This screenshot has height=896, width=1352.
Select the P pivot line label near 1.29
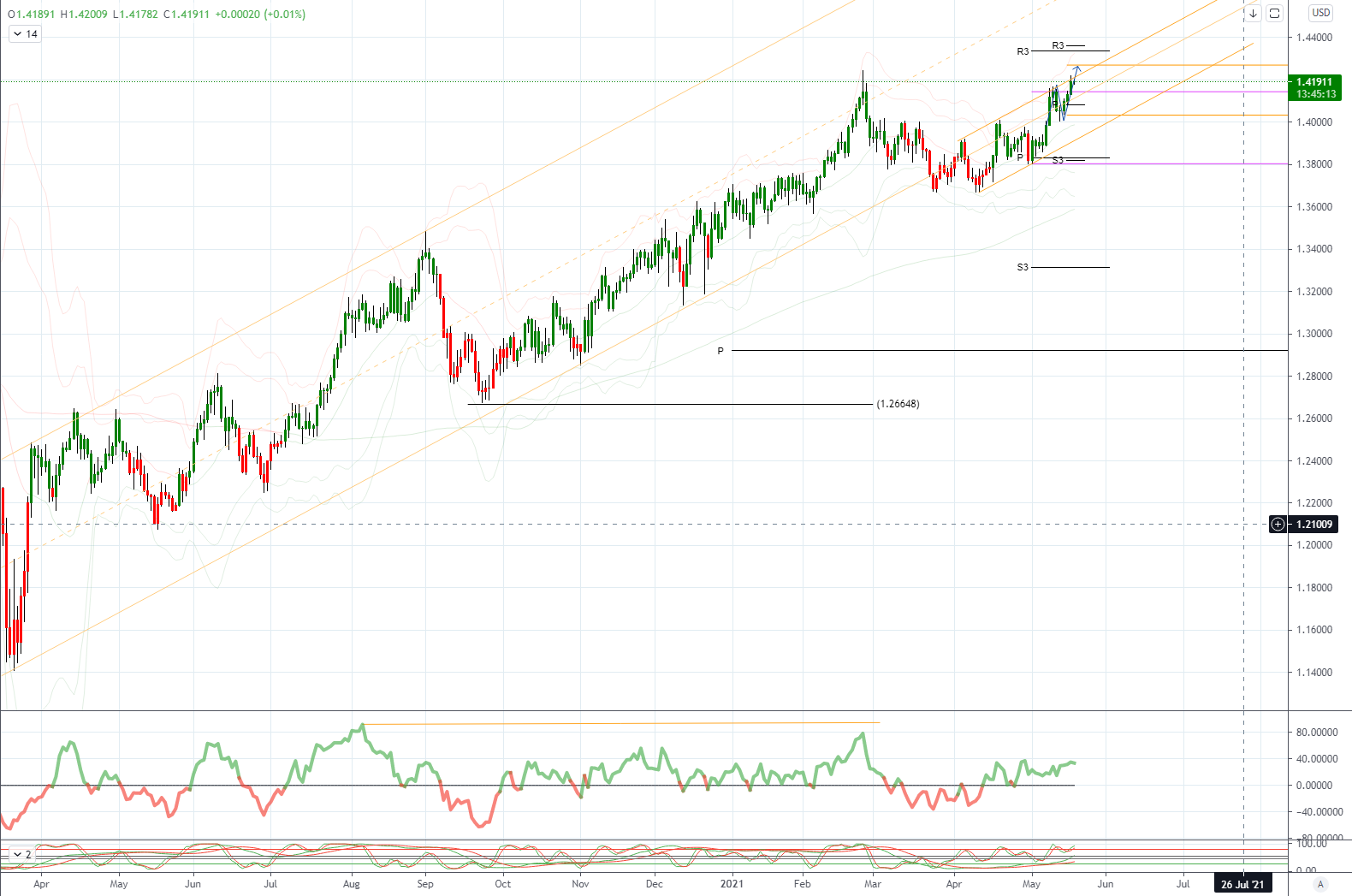click(720, 351)
